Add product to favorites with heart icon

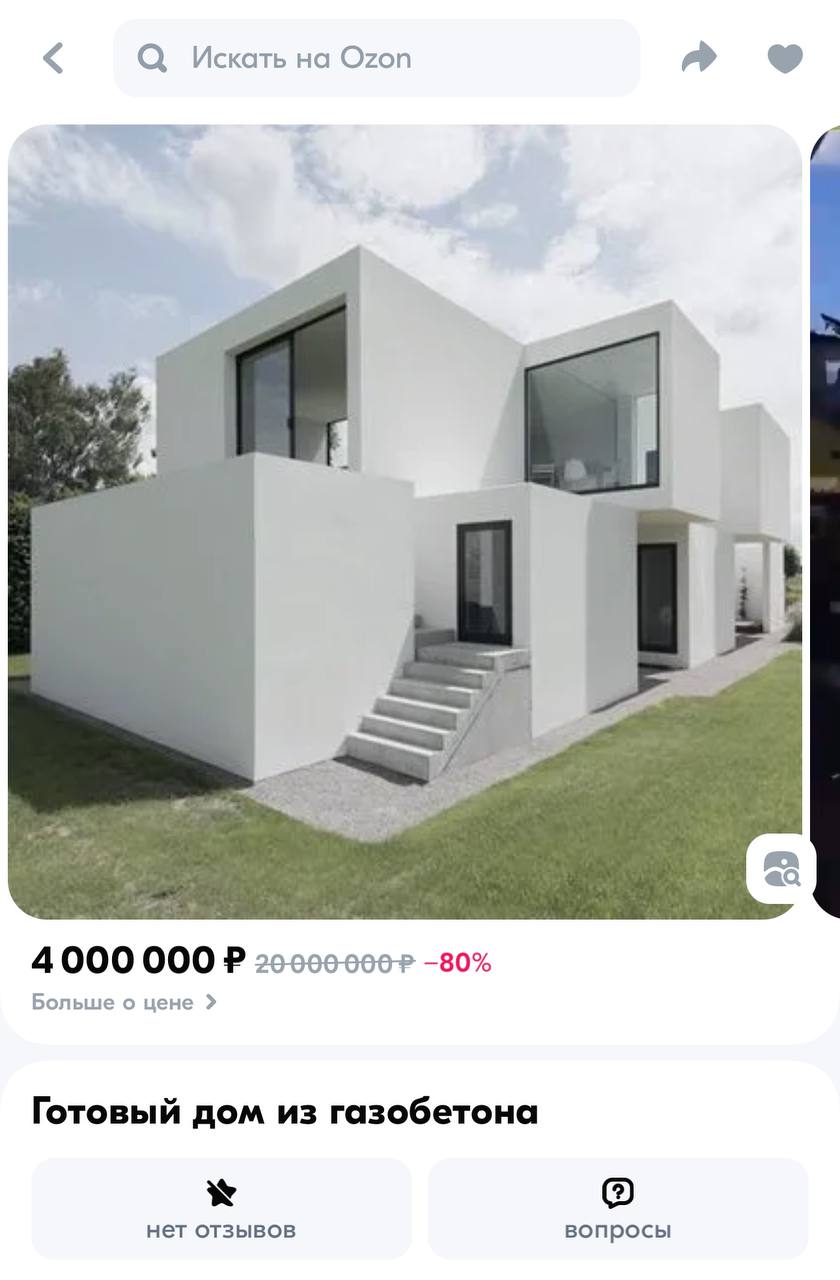pyautogui.click(x=785, y=59)
